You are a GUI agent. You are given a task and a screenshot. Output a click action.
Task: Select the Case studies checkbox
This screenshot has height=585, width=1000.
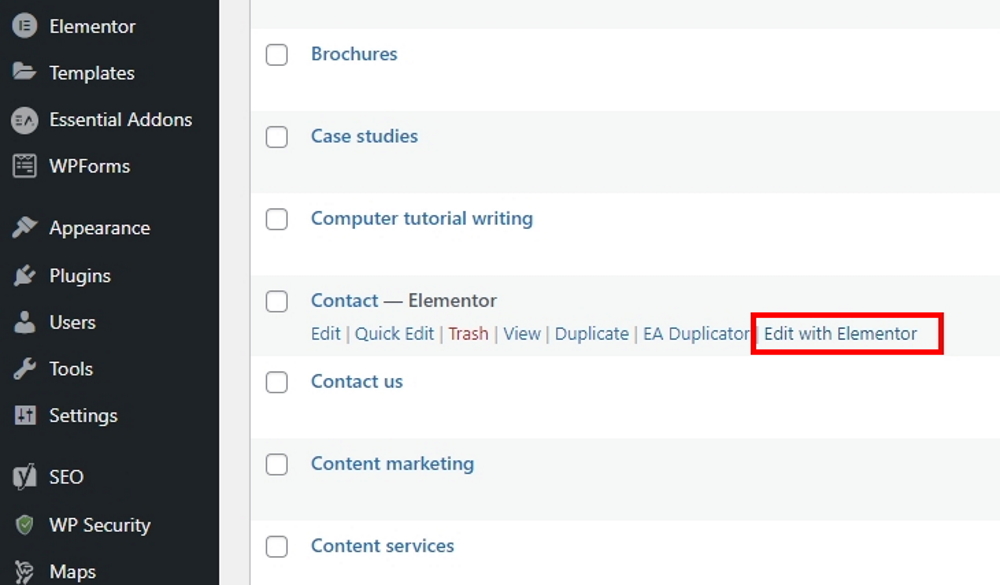[277, 137]
